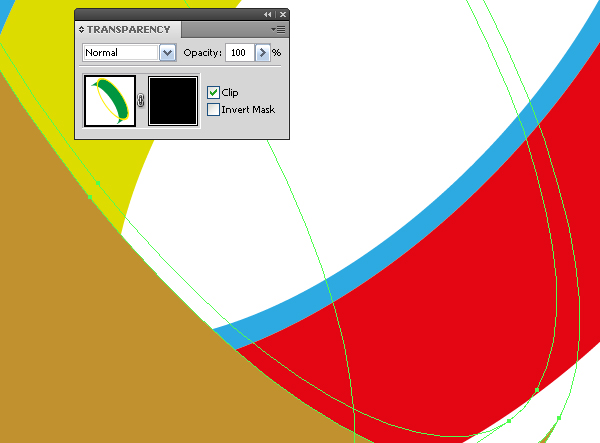600x443 pixels.
Task: Open the Normal blending mode dropdown
Action: [x=168, y=53]
